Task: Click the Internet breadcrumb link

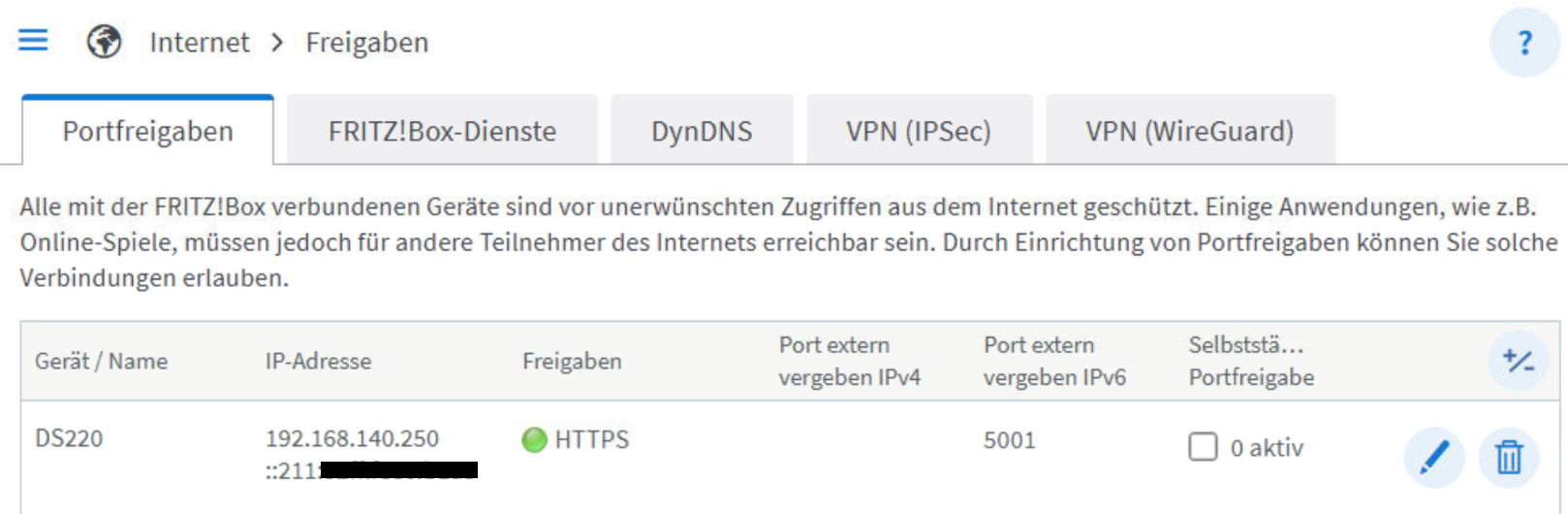Action: coord(200,43)
